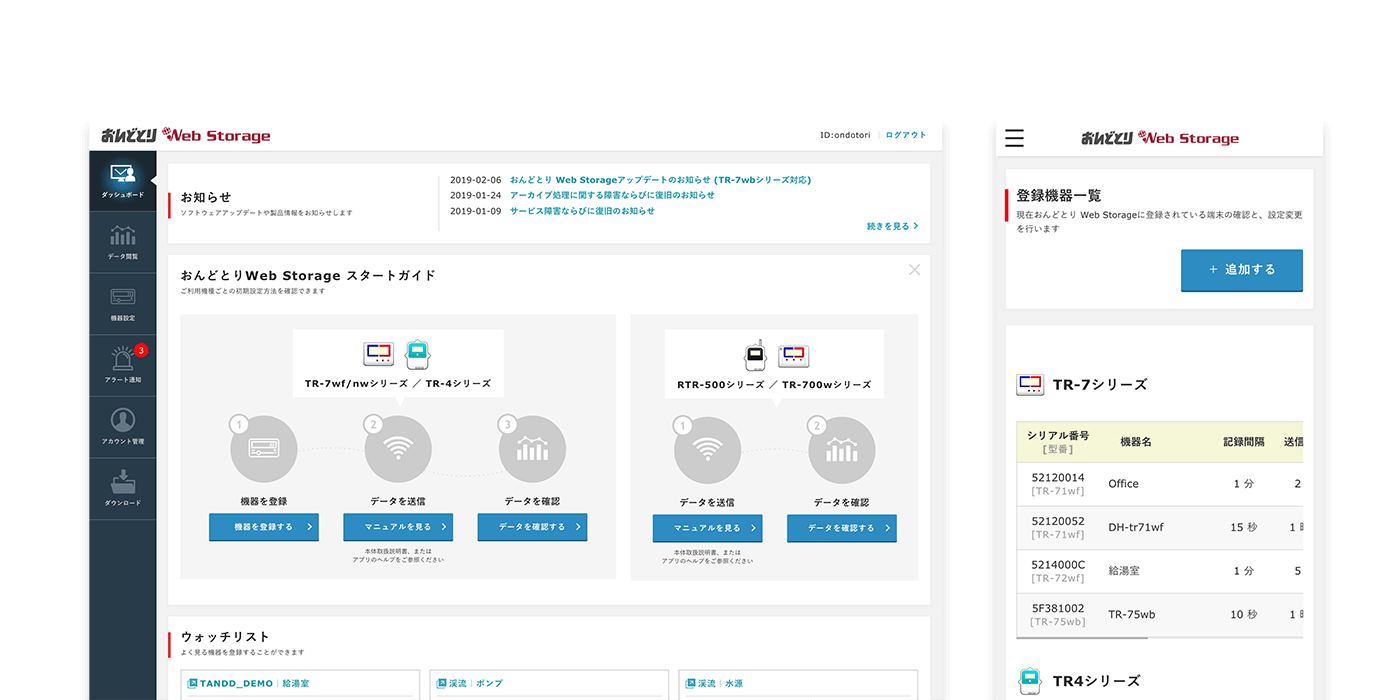Open 2019-02-06 Web Storageアップデート news link
Viewport: 1400px width, 700px height.
pos(660,180)
